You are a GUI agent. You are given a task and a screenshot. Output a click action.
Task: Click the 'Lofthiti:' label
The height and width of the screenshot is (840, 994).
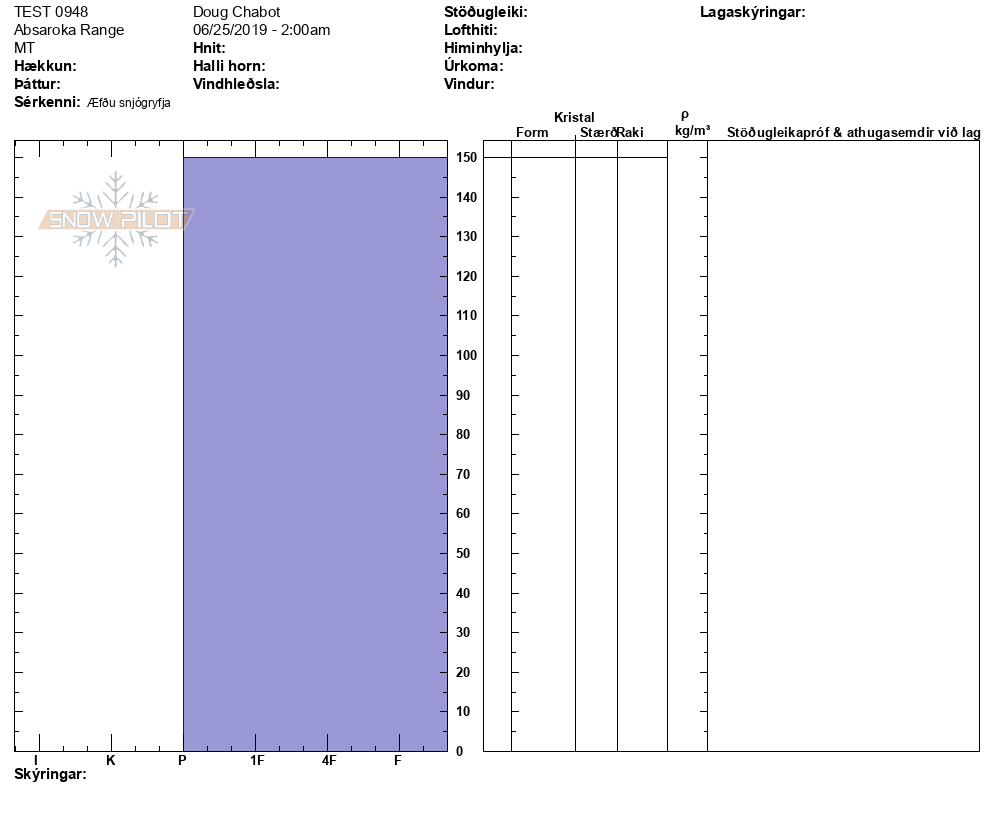pyautogui.click(x=470, y=30)
